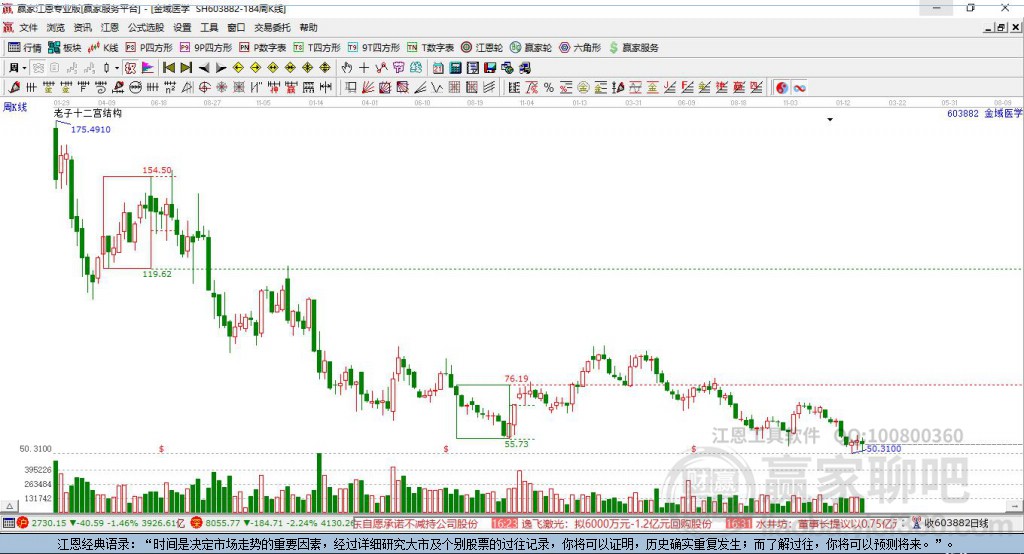Click the black right arrow icon
This screenshot has width=1024, height=554.
(x=221, y=68)
